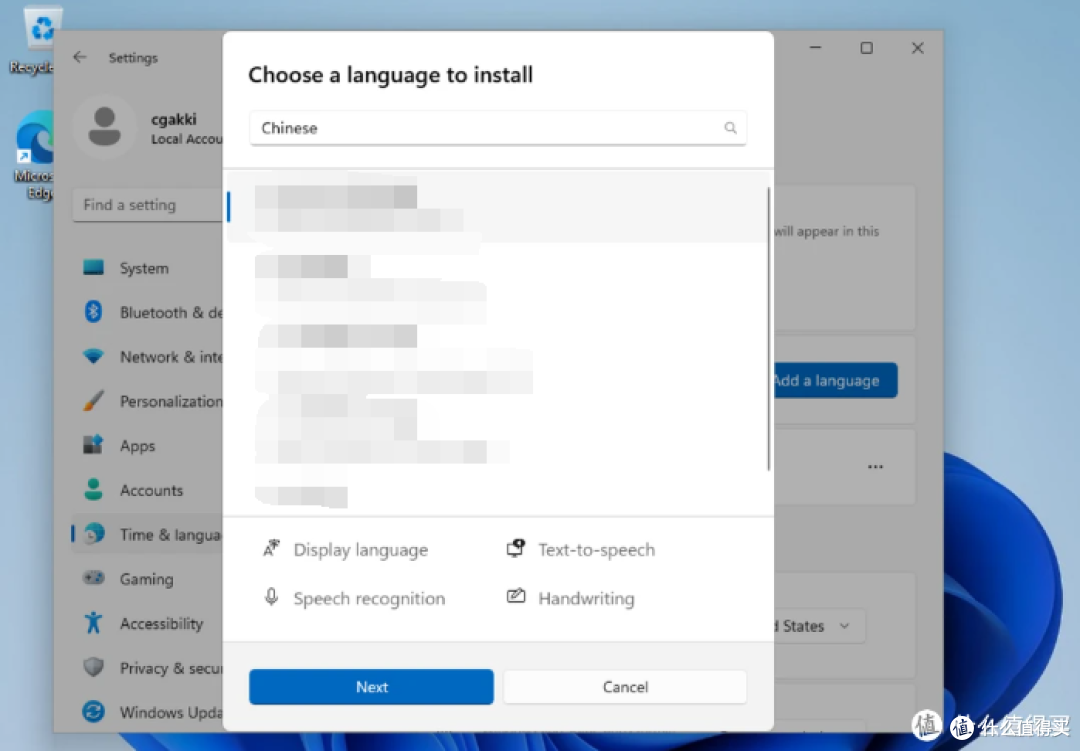Screen dimensions: 1080x751
Task: Click the Chinese search field
Action: click(x=497, y=127)
